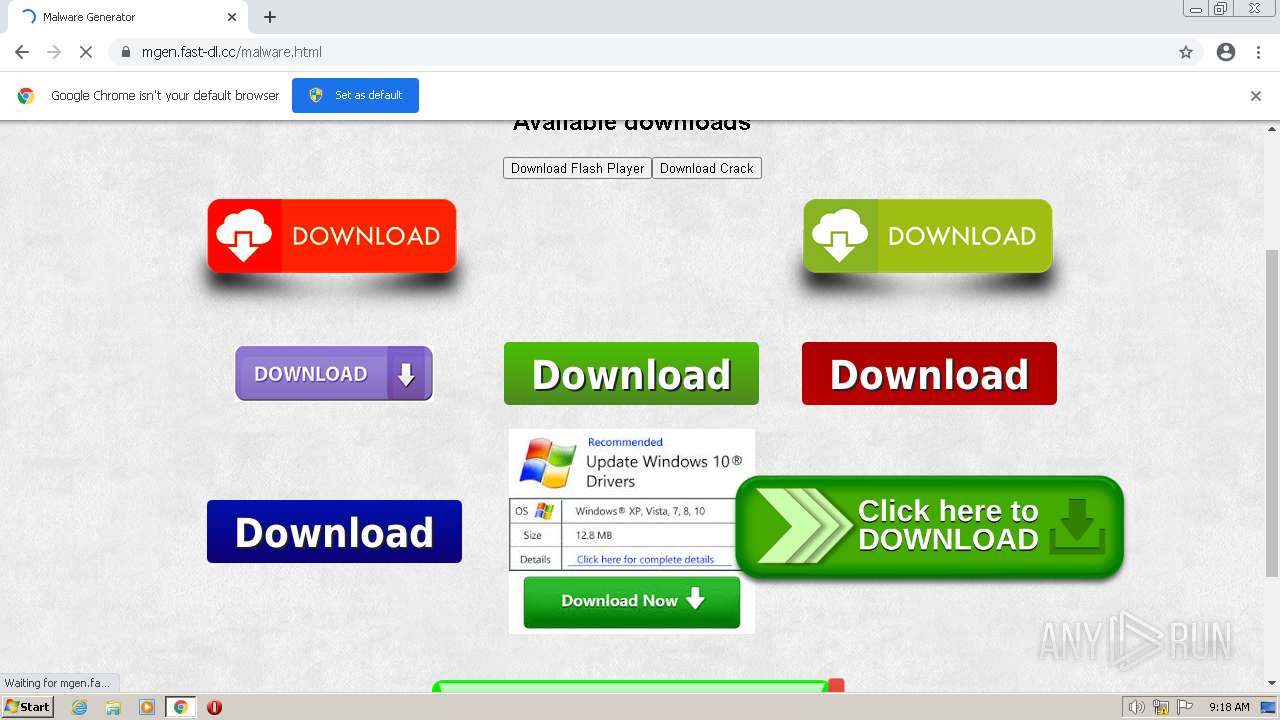View site info via the lock icon
1280x720 pixels.
click(125, 52)
